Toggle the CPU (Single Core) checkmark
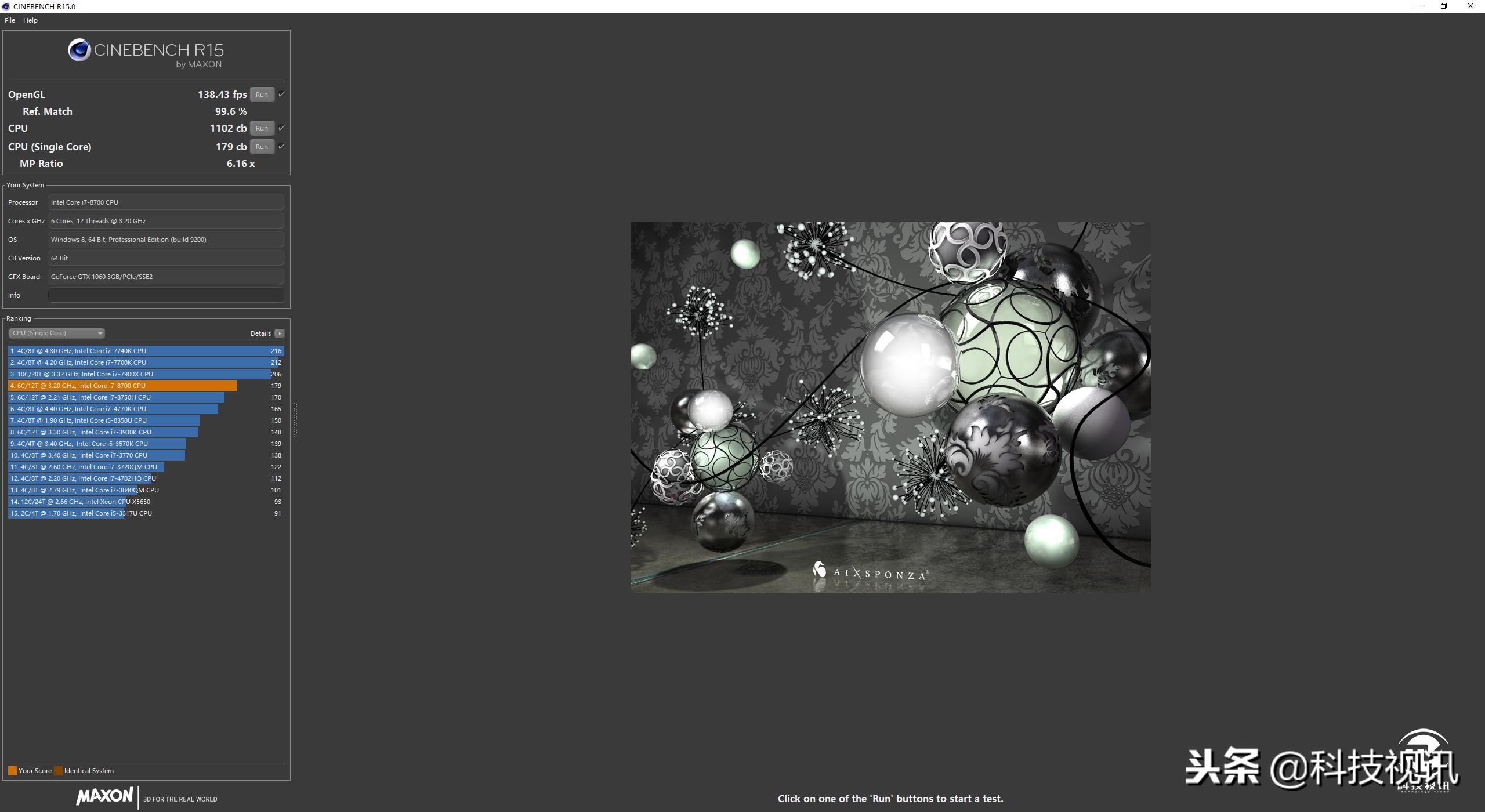1485x812 pixels. coord(281,146)
